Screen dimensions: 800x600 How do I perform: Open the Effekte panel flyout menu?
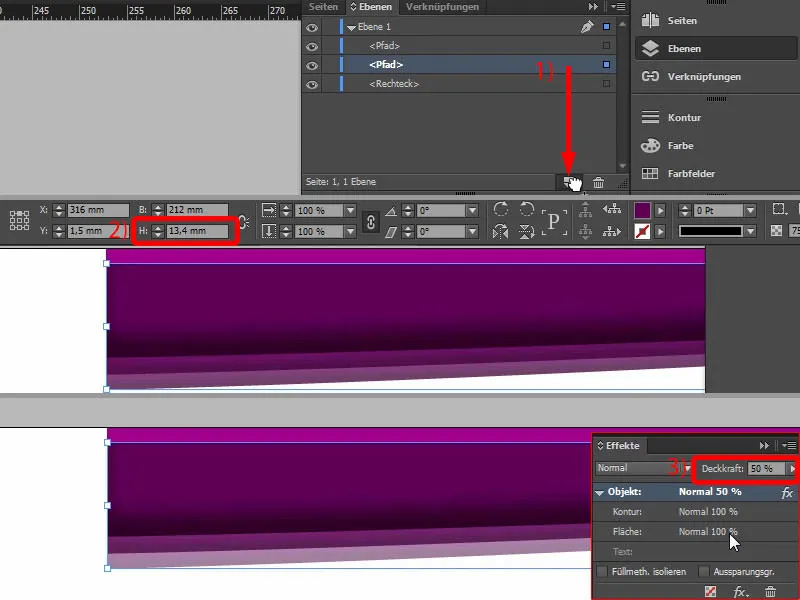coord(789,445)
